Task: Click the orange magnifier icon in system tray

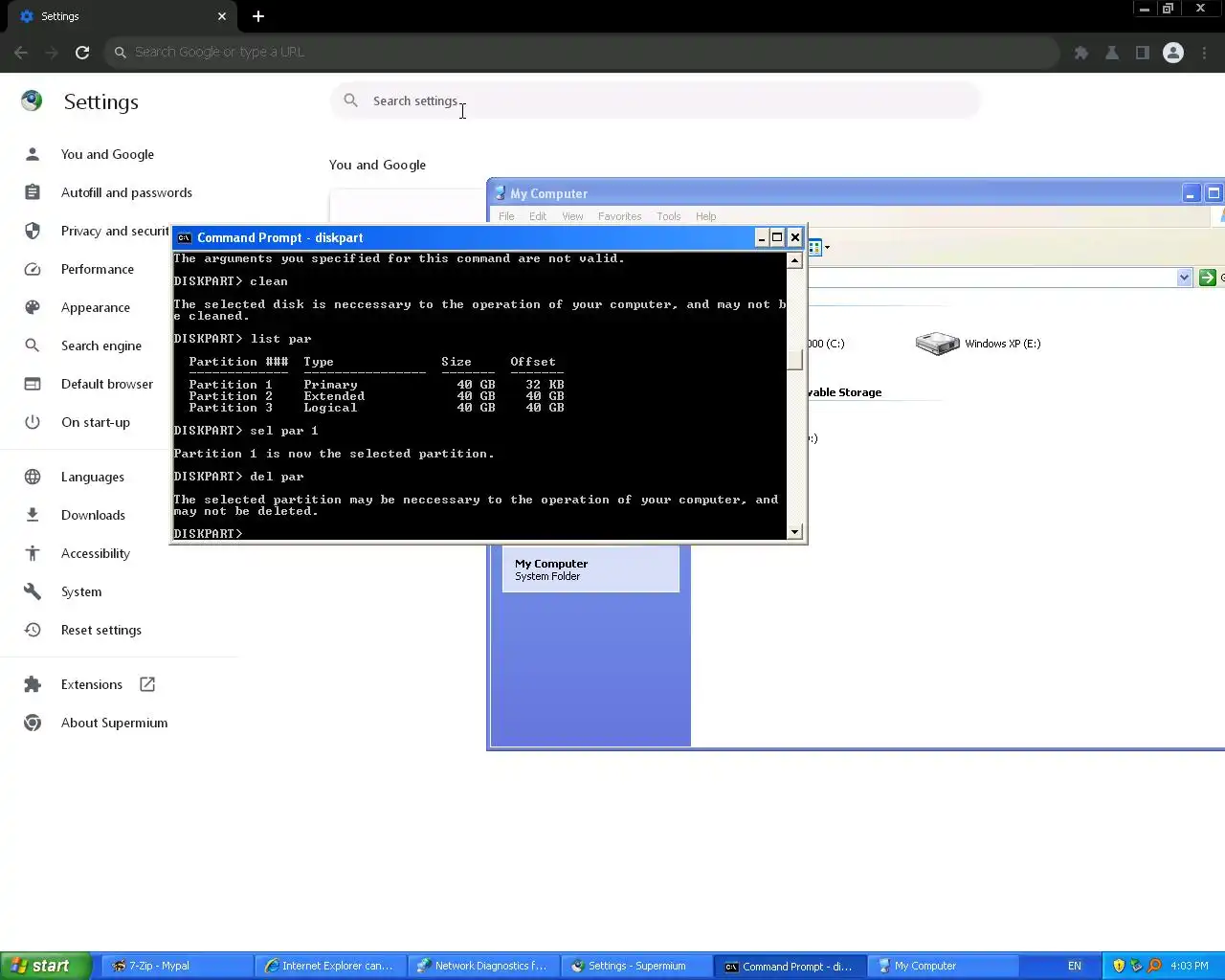Action: pyautogui.click(x=1154, y=966)
